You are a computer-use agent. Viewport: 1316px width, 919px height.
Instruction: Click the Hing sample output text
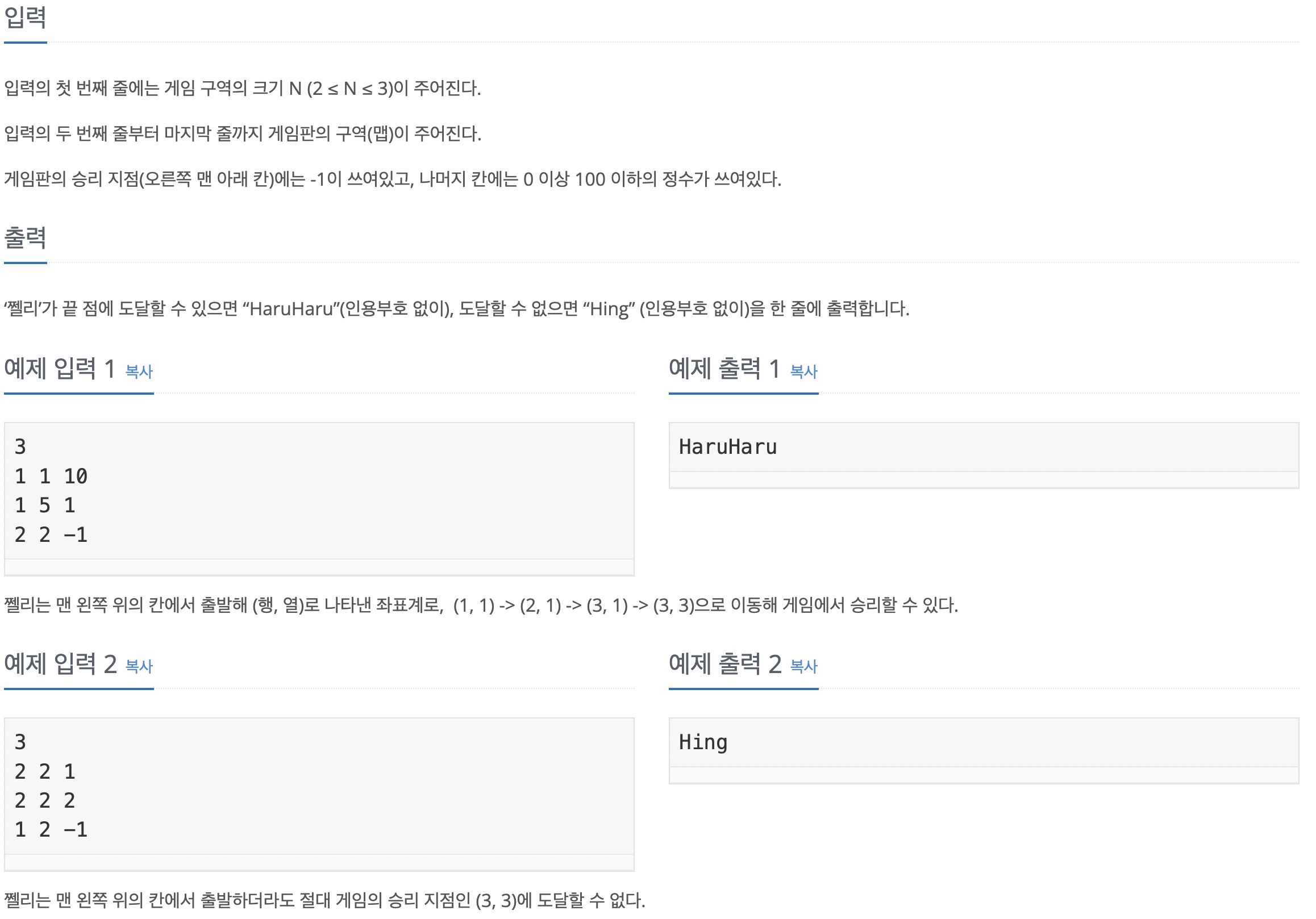(703, 742)
